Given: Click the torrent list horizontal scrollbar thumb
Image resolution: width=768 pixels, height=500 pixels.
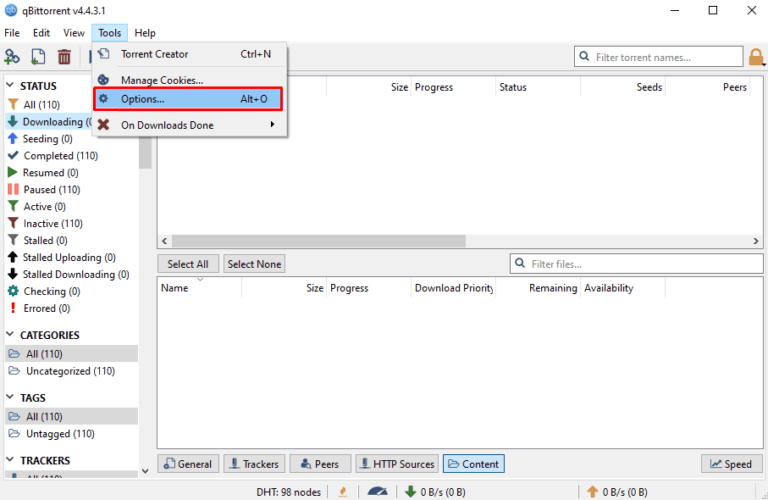Looking at the screenshot, I should click(x=318, y=241).
